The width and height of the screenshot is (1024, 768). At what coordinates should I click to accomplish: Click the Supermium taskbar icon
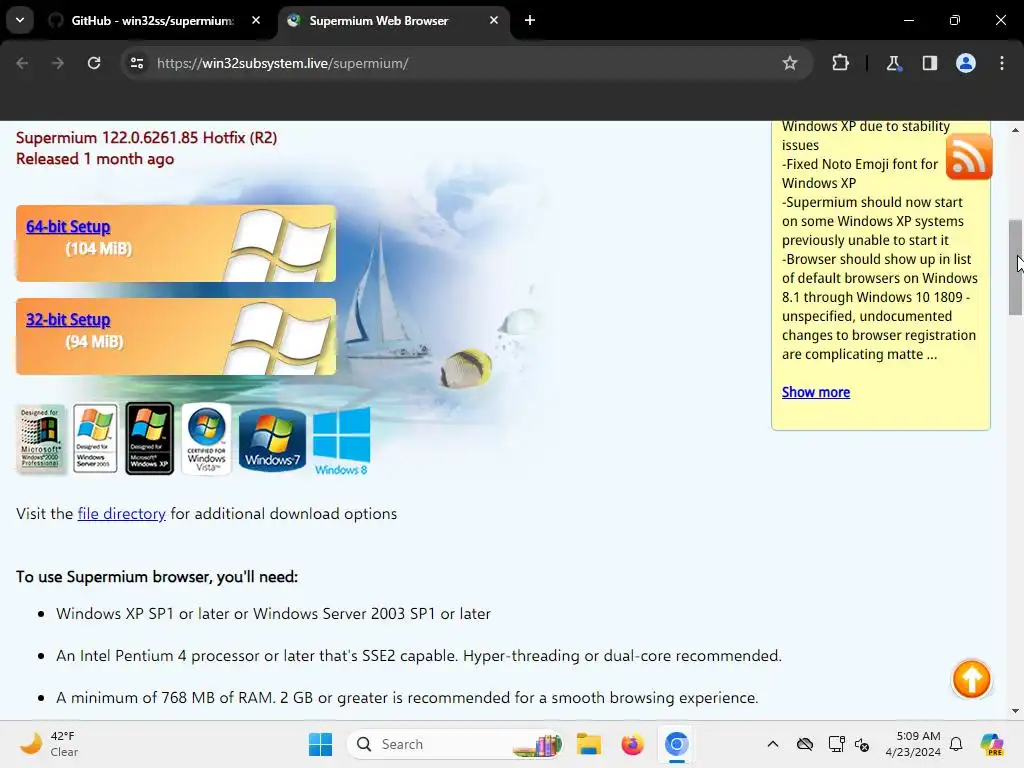click(677, 744)
